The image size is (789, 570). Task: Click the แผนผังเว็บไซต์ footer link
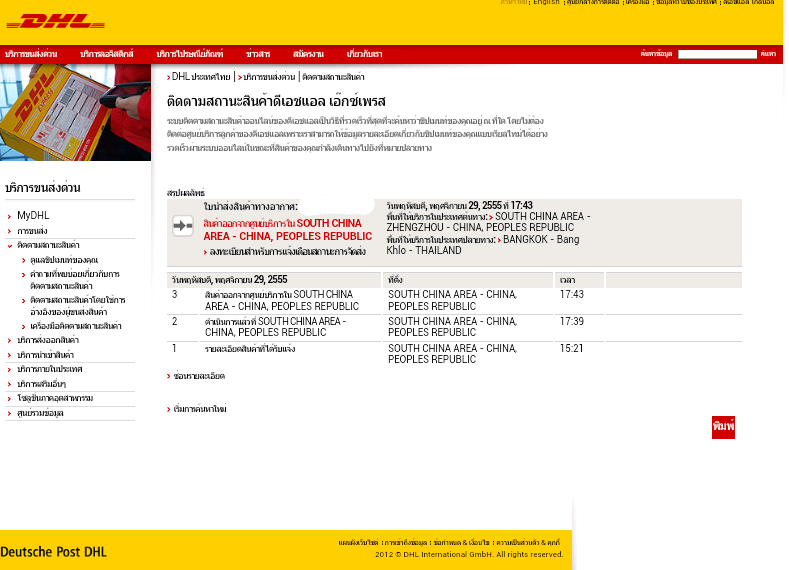[358, 543]
